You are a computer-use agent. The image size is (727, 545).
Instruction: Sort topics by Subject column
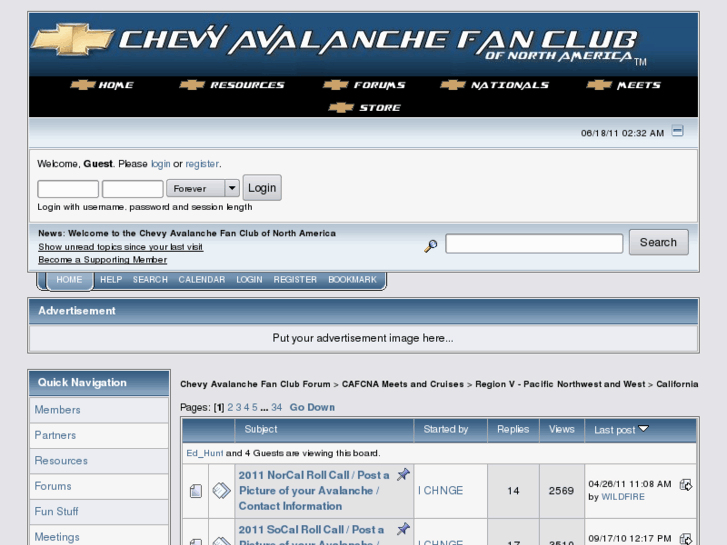261,429
